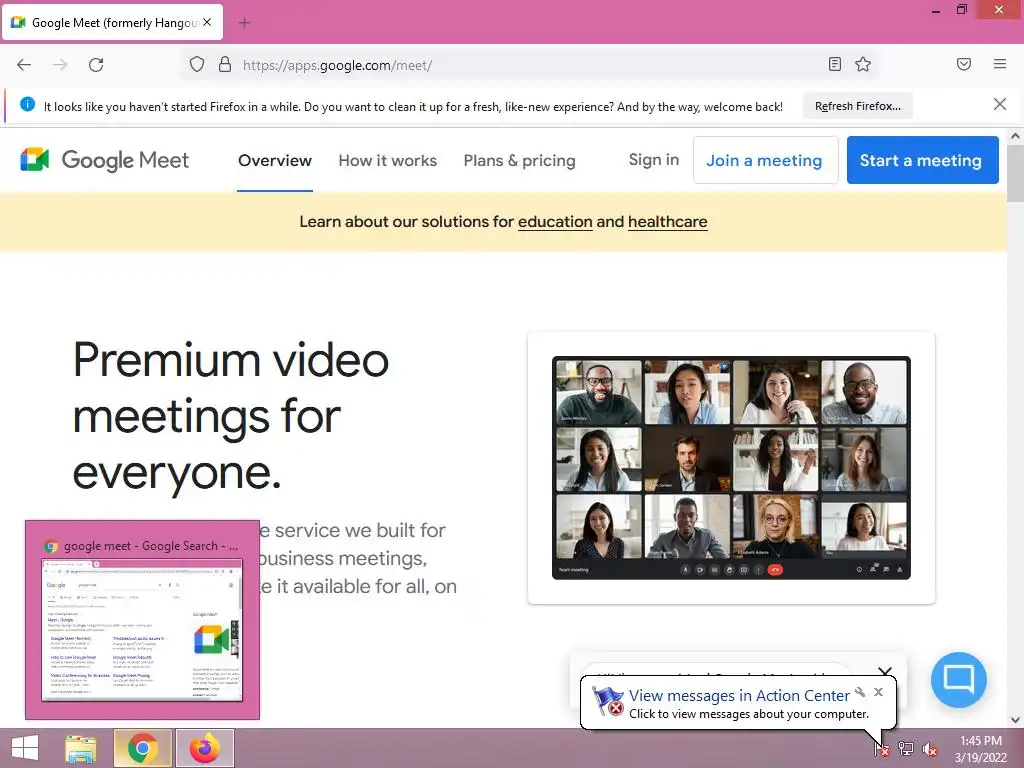Close the Action Center balloon notification
The width and height of the screenshot is (1024, 768).
878,692
